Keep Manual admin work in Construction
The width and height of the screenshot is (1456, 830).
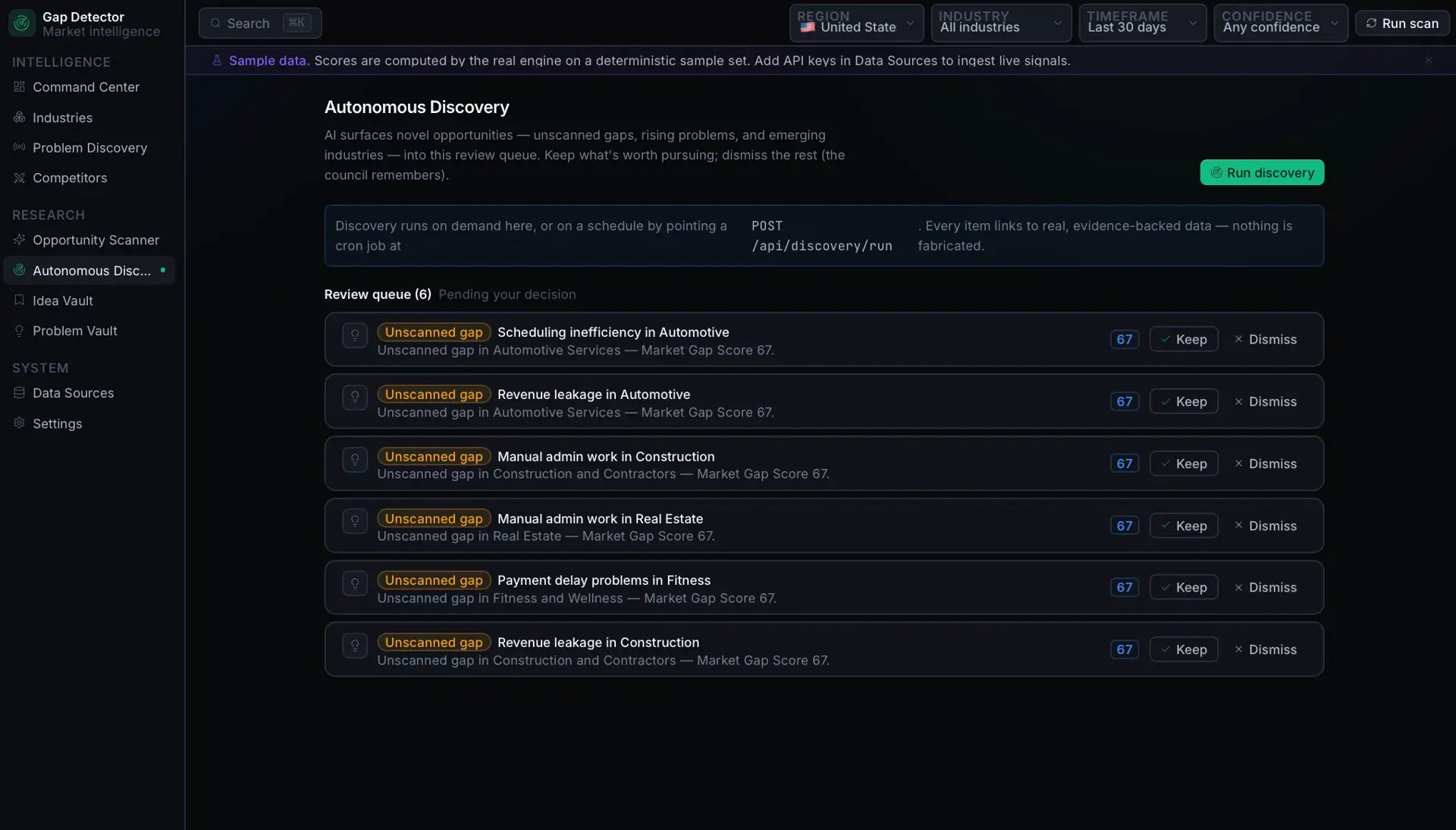point(1184,464)
